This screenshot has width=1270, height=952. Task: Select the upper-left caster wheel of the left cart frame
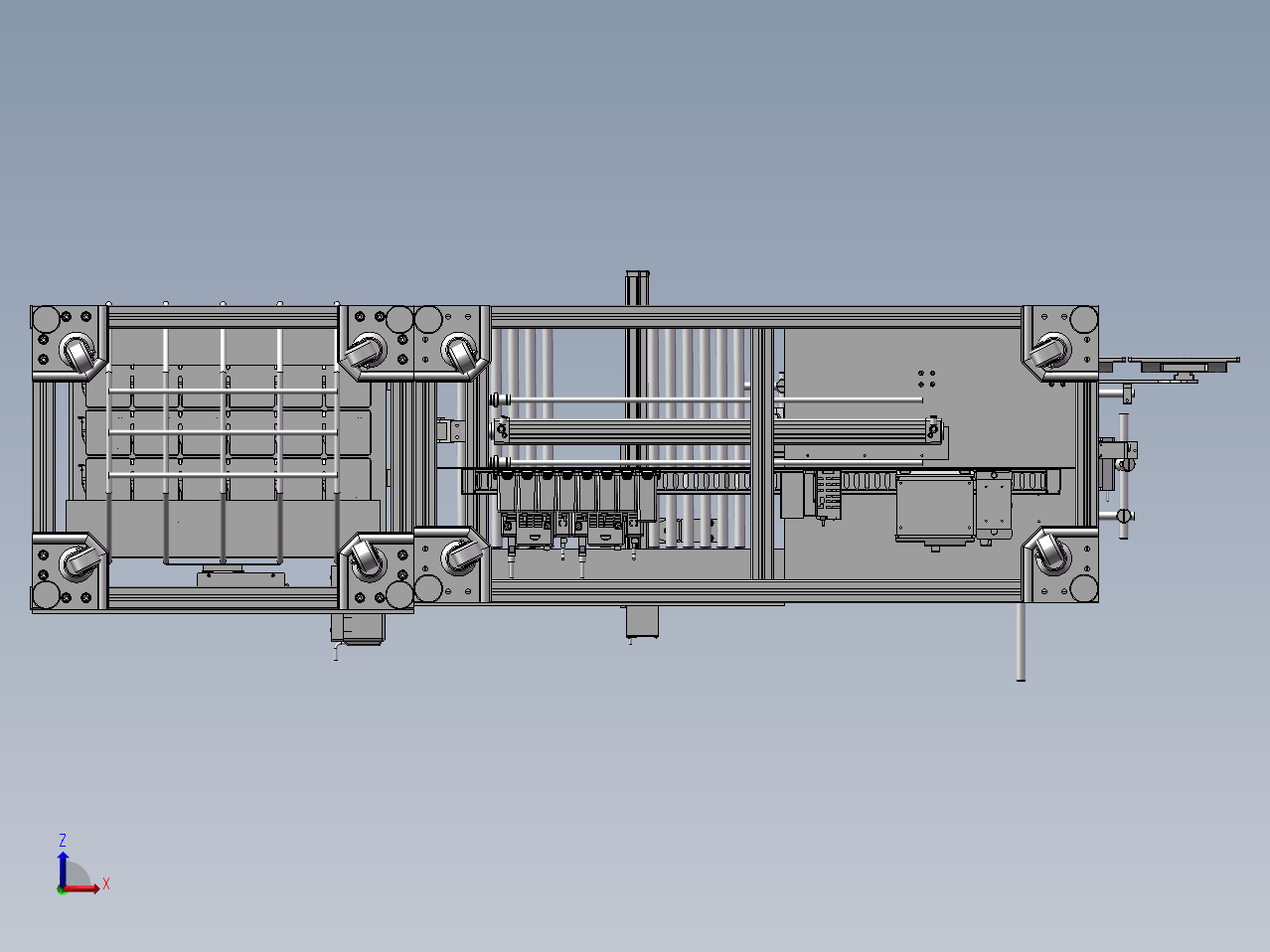pyautogui.click(x=78, y=353)
